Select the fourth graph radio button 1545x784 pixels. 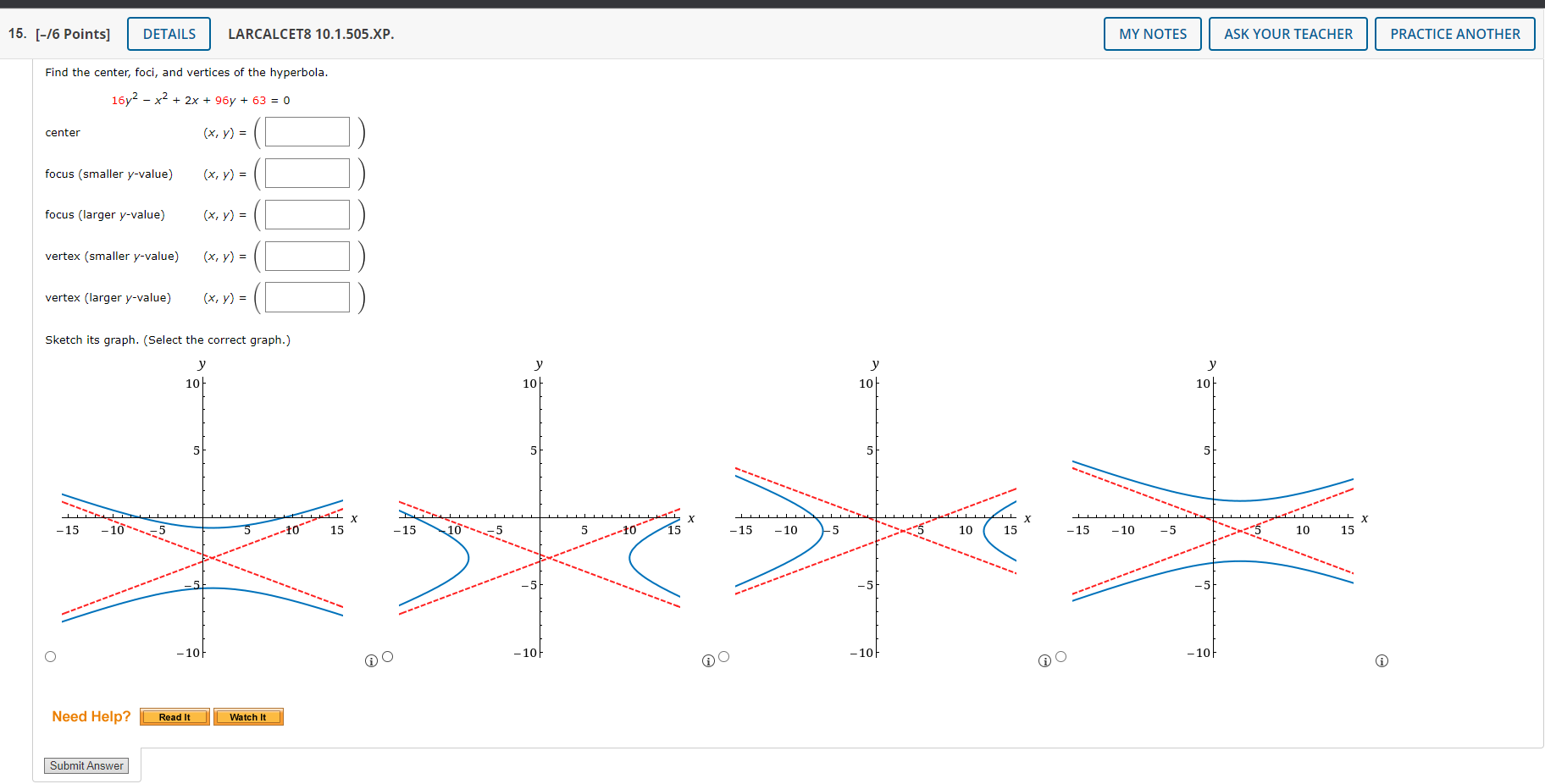click(1061, 657)
